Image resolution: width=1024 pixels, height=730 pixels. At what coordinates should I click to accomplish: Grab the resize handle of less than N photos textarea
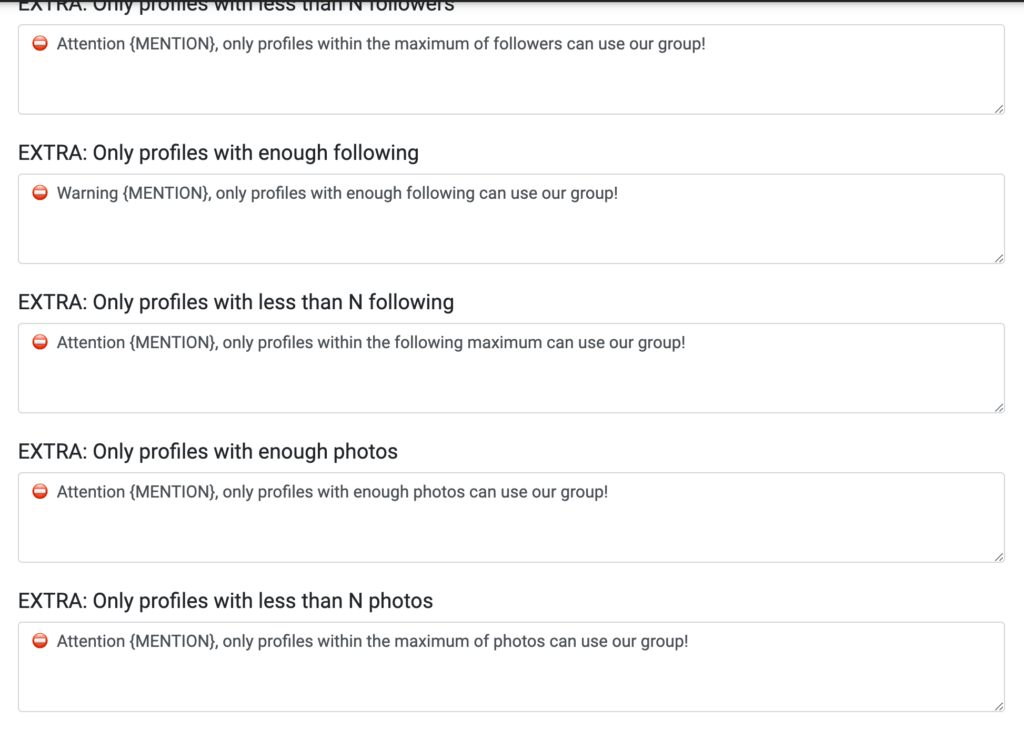click(999, 706)
